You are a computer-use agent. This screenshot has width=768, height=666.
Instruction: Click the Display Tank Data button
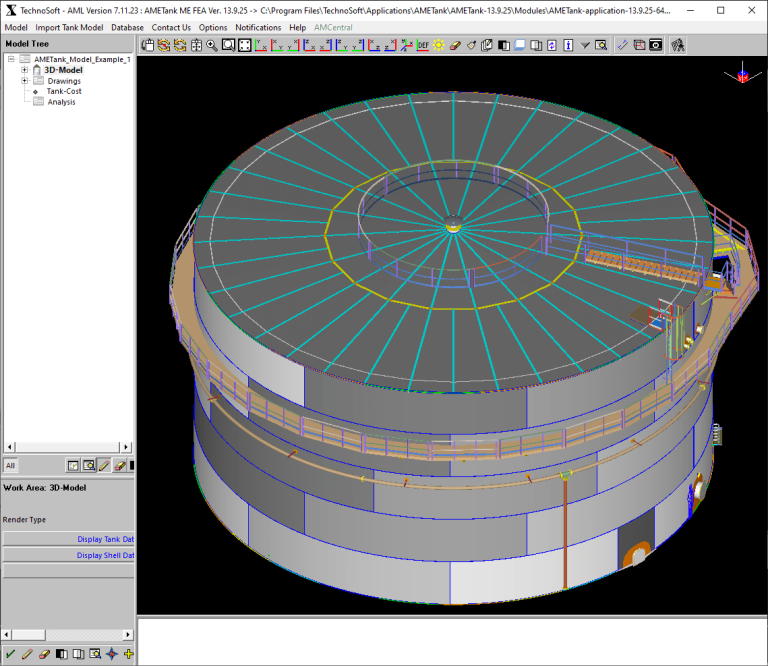[69, 539]
